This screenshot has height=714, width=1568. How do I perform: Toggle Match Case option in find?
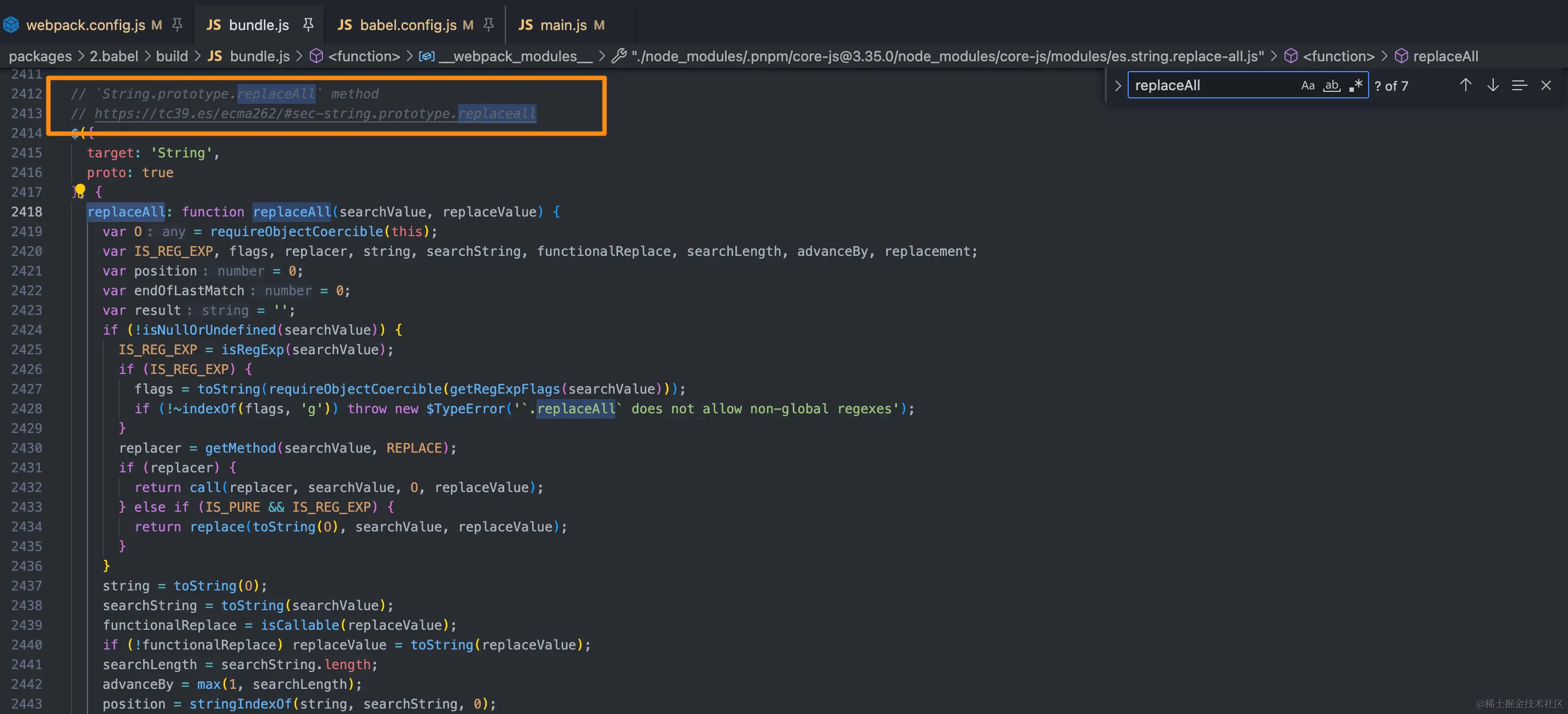pyautogui.click(x=1307, y=85)
